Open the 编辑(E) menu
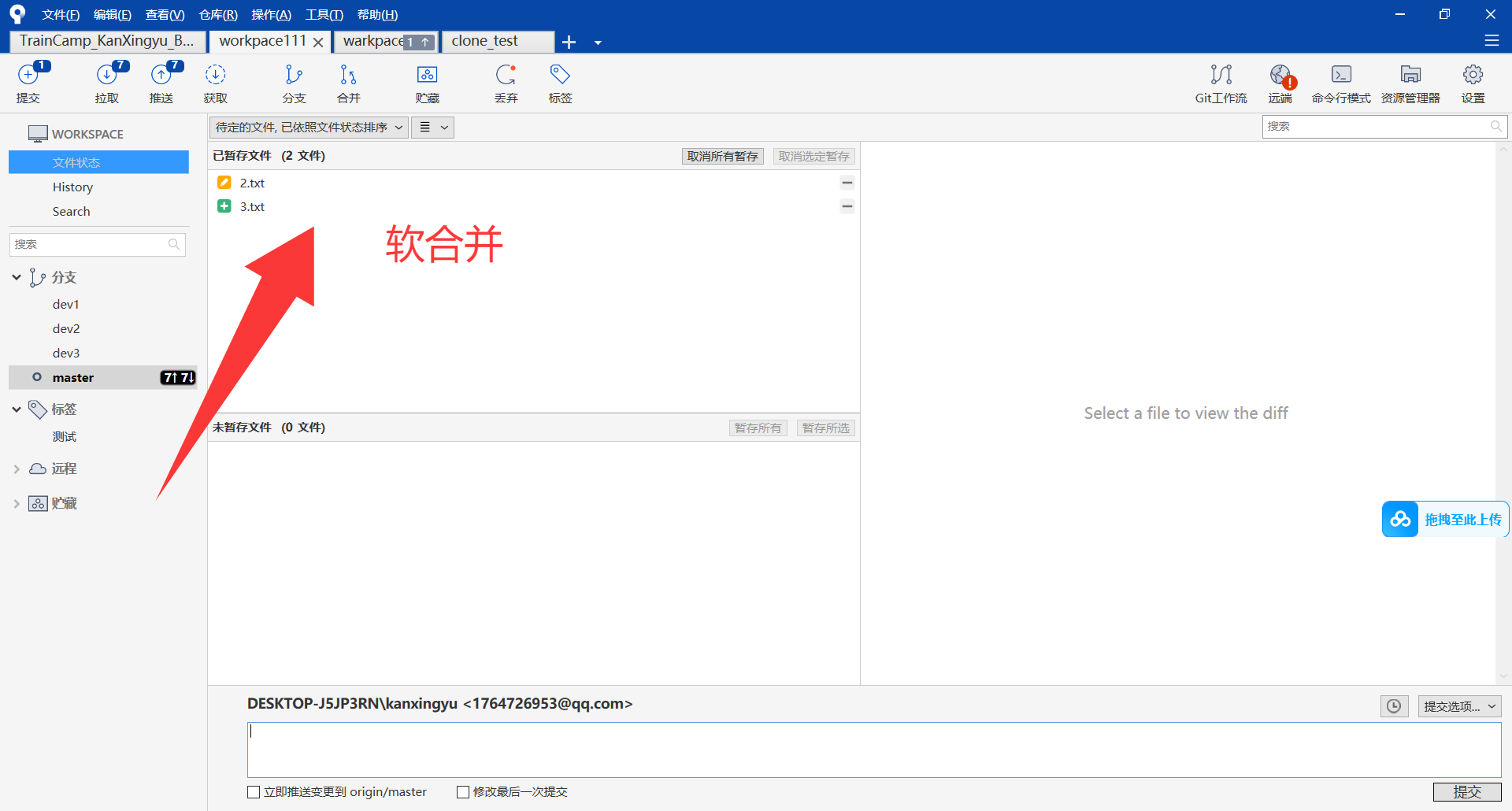 (113, 15)
